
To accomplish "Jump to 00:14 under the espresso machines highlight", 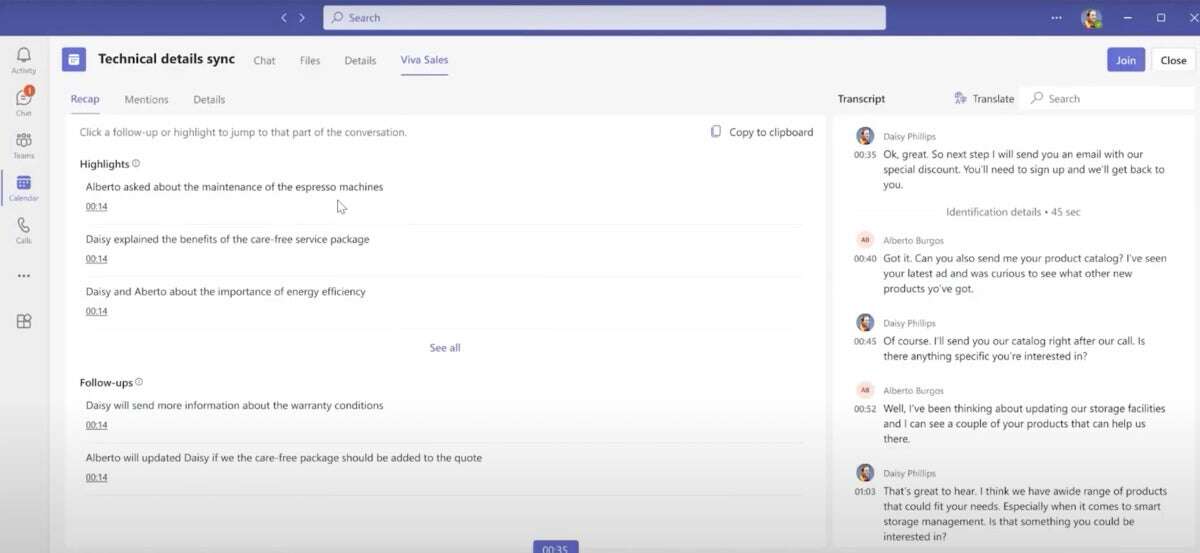I will pos(96,207).
